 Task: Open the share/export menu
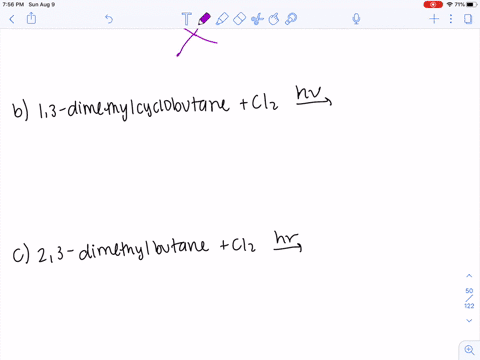click(x=31, y=18)
